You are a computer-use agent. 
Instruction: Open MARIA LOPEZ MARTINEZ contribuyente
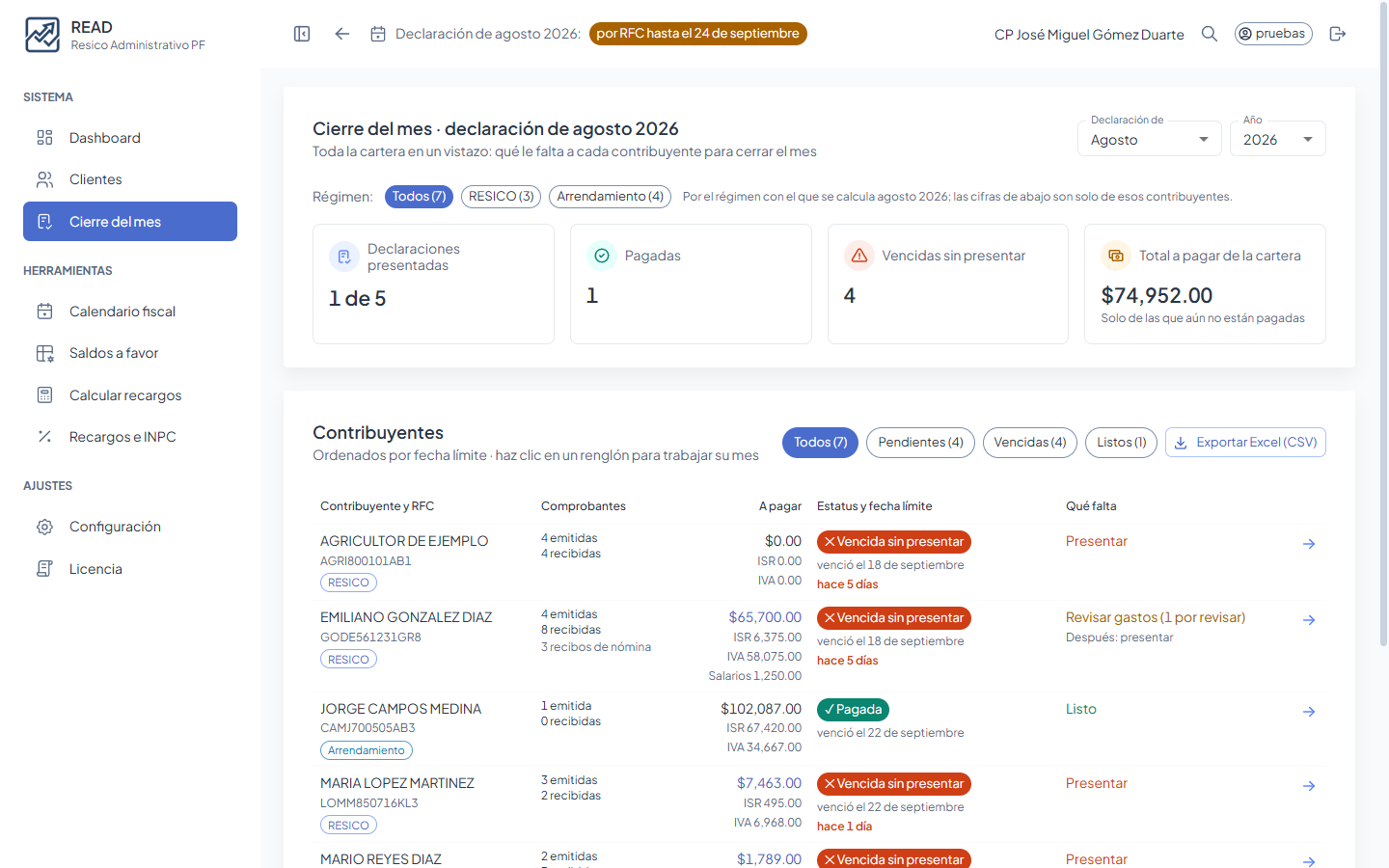pyautogui.click(x=397, y=783)
